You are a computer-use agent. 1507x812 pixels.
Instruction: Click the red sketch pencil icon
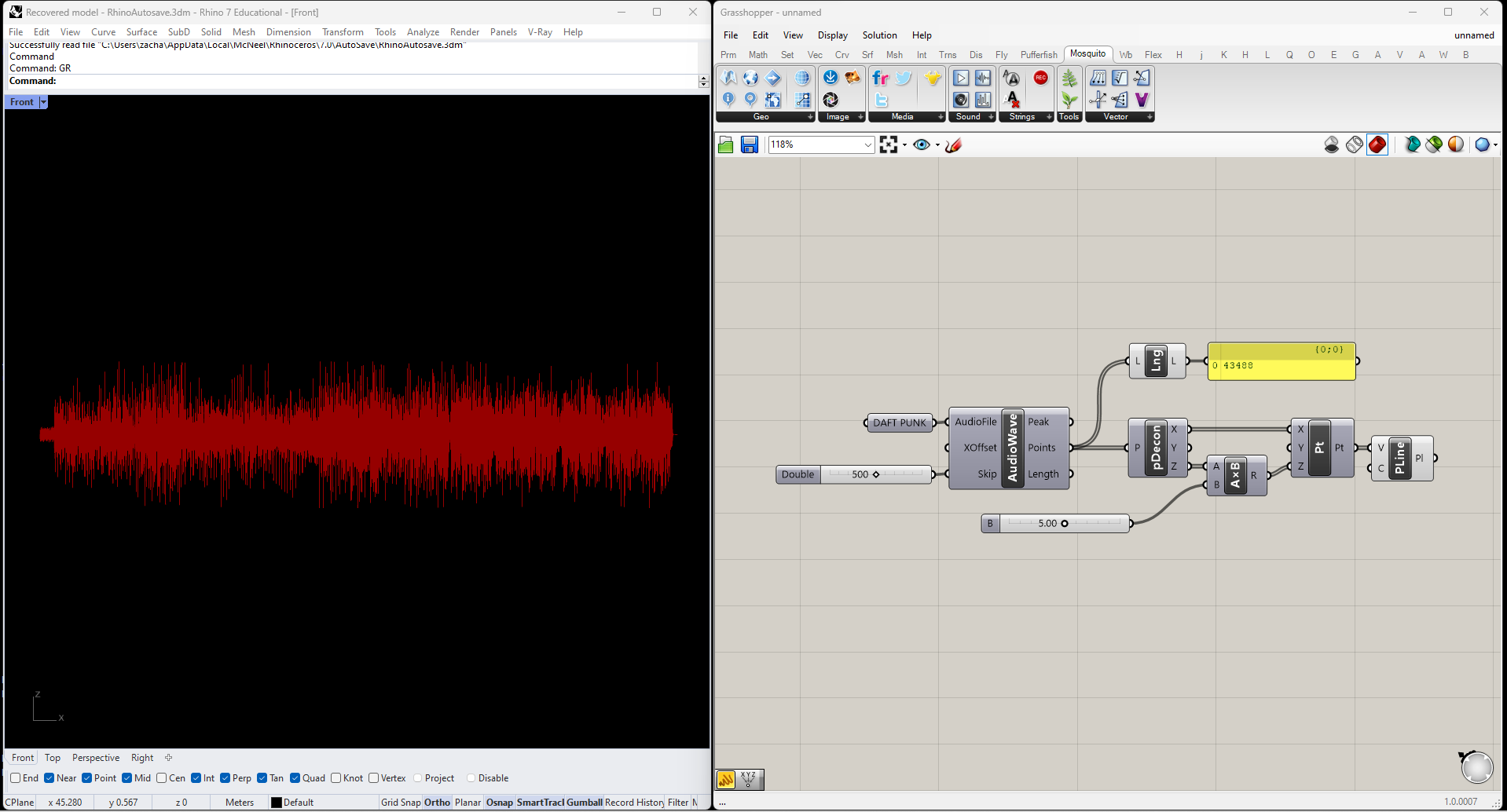(x=953, y=144)
